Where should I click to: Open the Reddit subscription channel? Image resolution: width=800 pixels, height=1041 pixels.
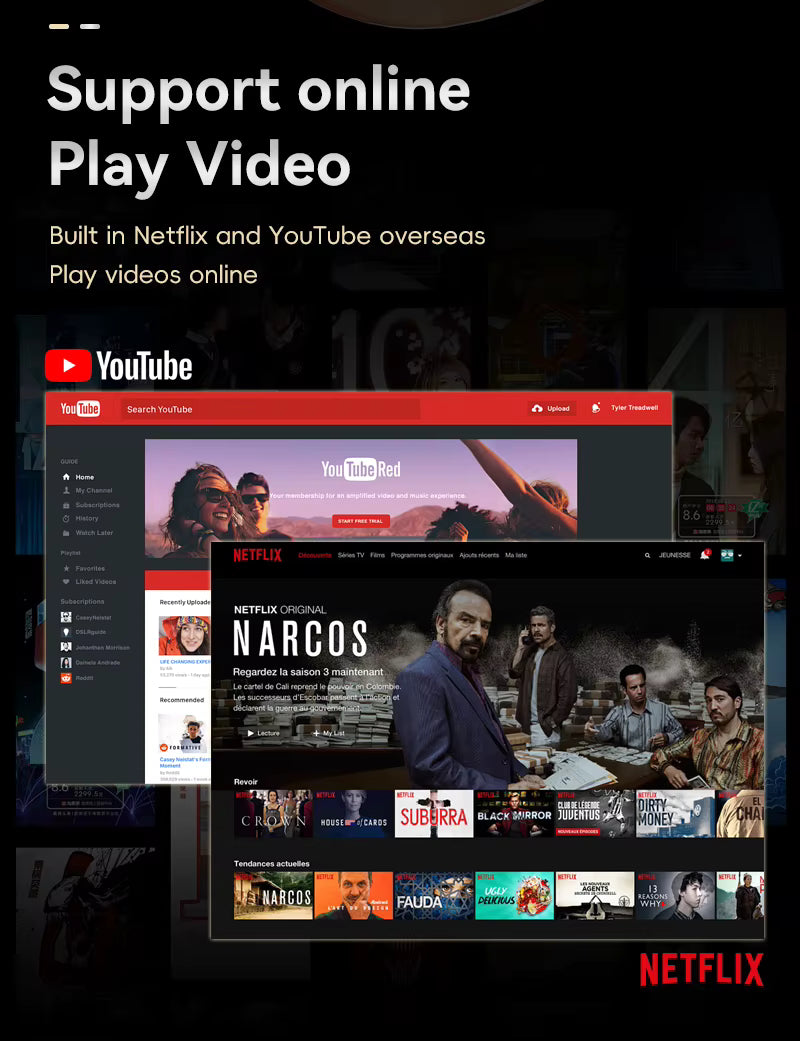[x=83, y=677]
